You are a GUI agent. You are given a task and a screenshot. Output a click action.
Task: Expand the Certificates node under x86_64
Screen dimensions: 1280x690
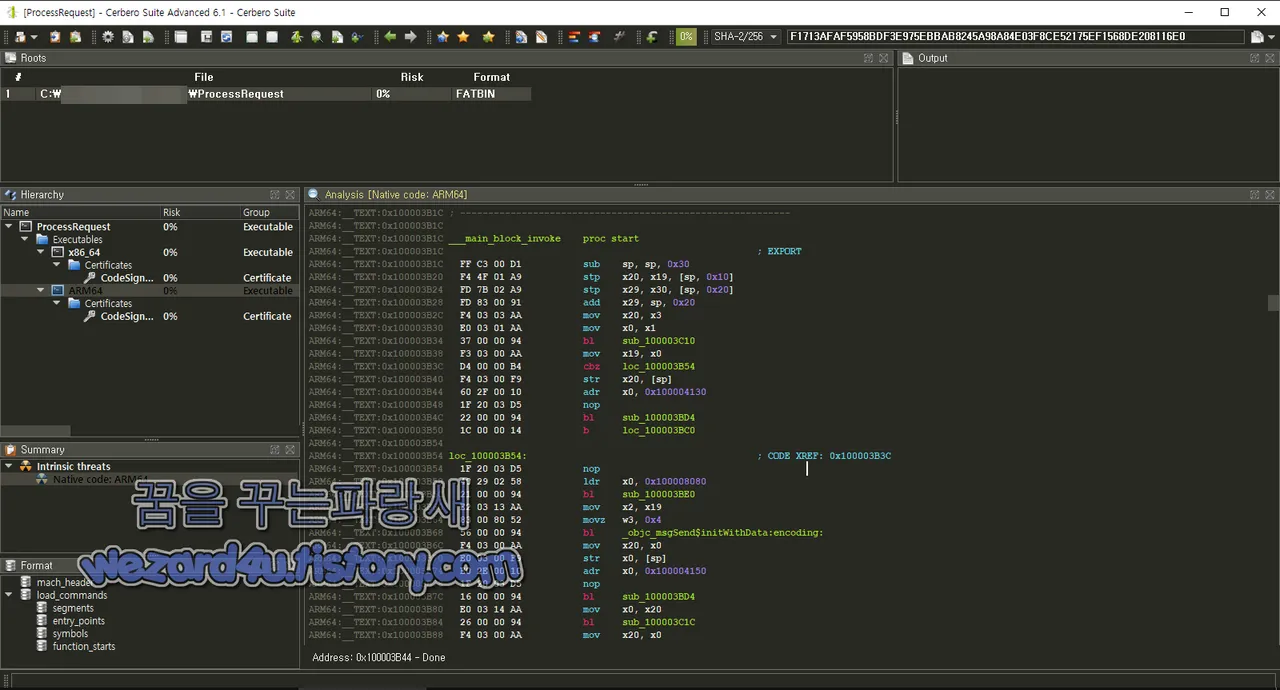coord(57,265)
